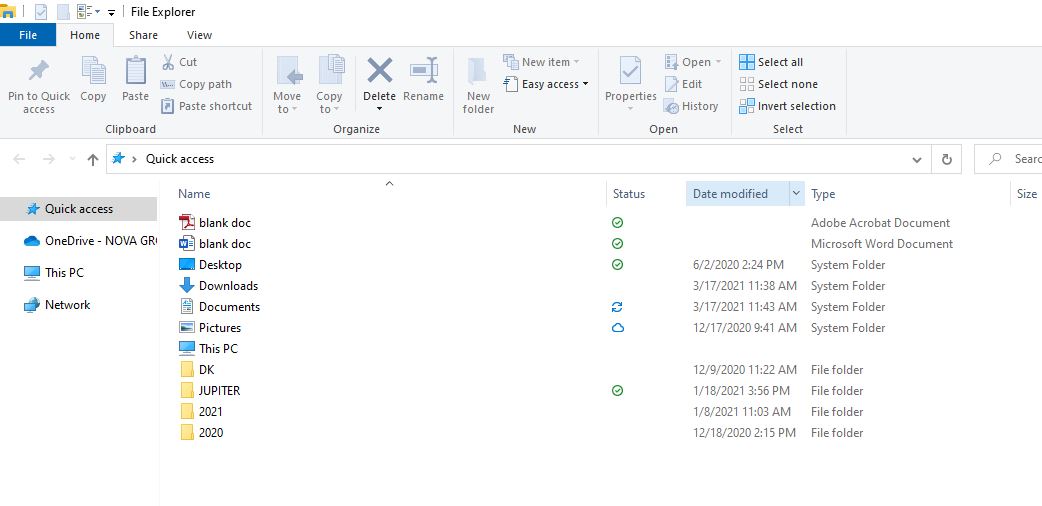Click Invert selection
1042x506 pixels.
coord(787,106)
